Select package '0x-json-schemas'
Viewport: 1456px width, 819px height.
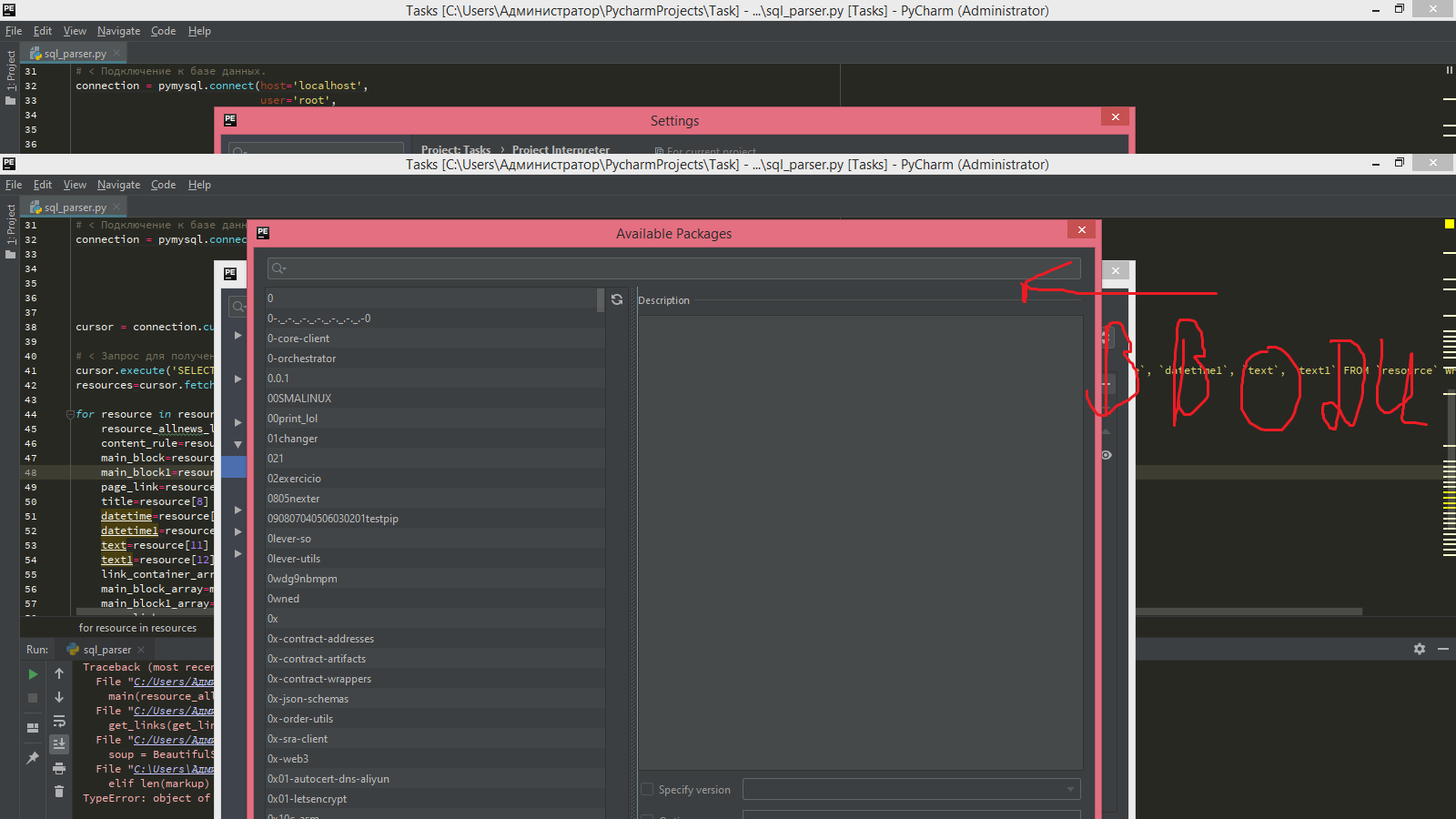pyautogui.click(x=435, y=699)
